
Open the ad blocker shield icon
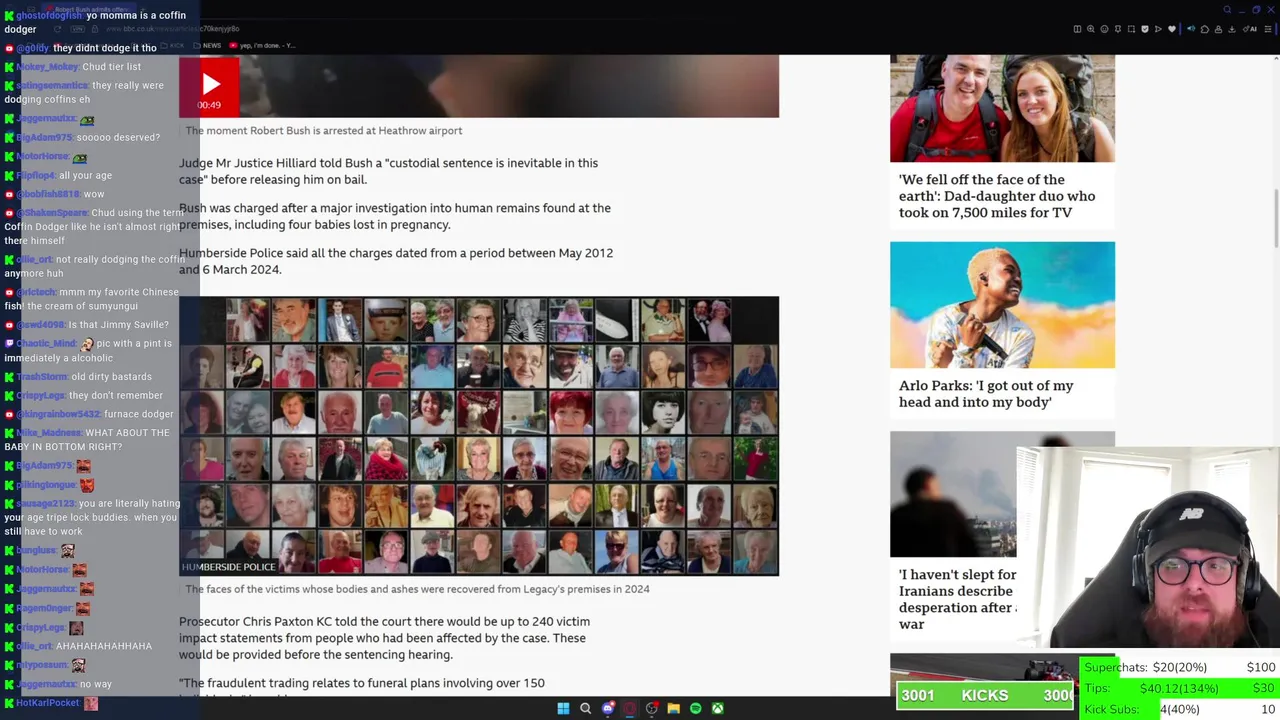pos(1145,29)
